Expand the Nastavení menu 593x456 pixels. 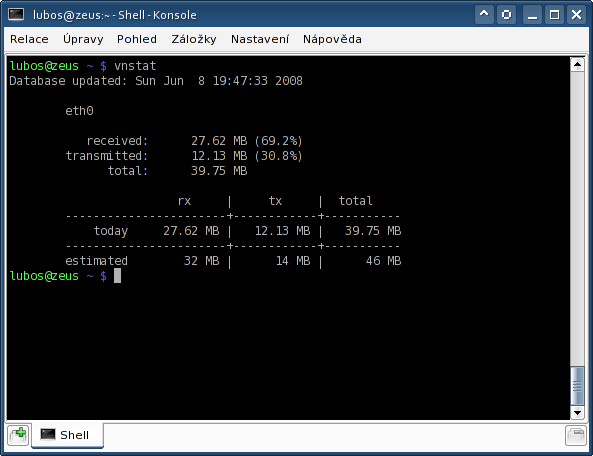[260, 39]
